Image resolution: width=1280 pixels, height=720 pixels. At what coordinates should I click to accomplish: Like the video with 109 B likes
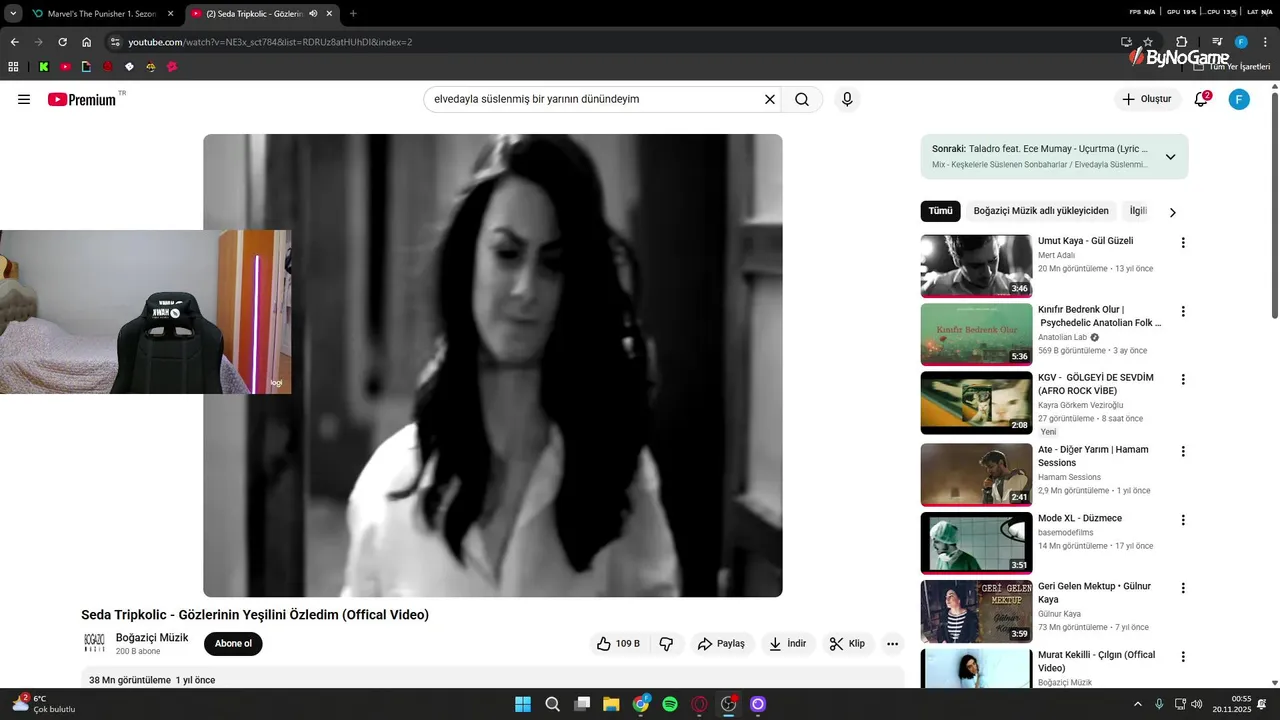coord(618,644)
